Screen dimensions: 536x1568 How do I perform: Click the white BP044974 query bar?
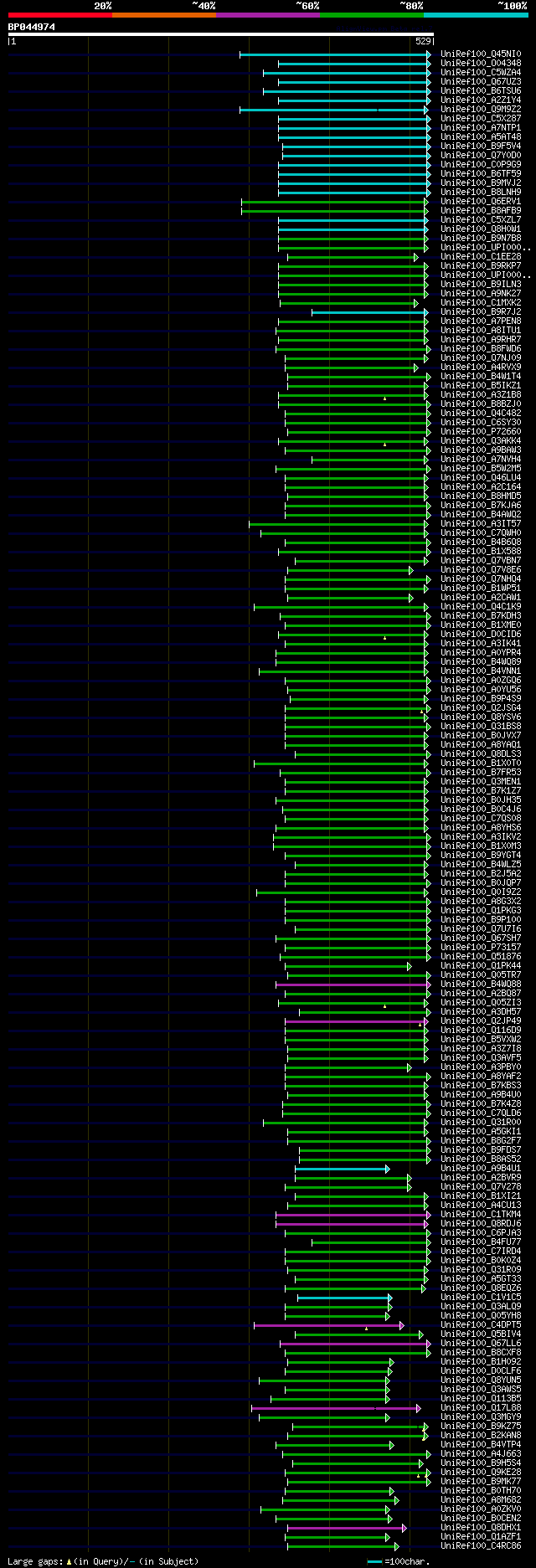pyautogui.click(x=221, y=34)
